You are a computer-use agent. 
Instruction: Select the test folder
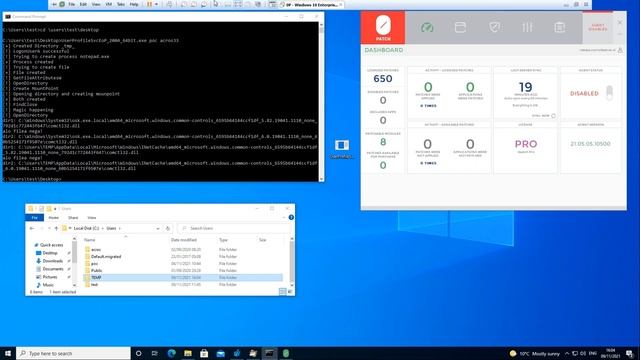coord(94,284)
